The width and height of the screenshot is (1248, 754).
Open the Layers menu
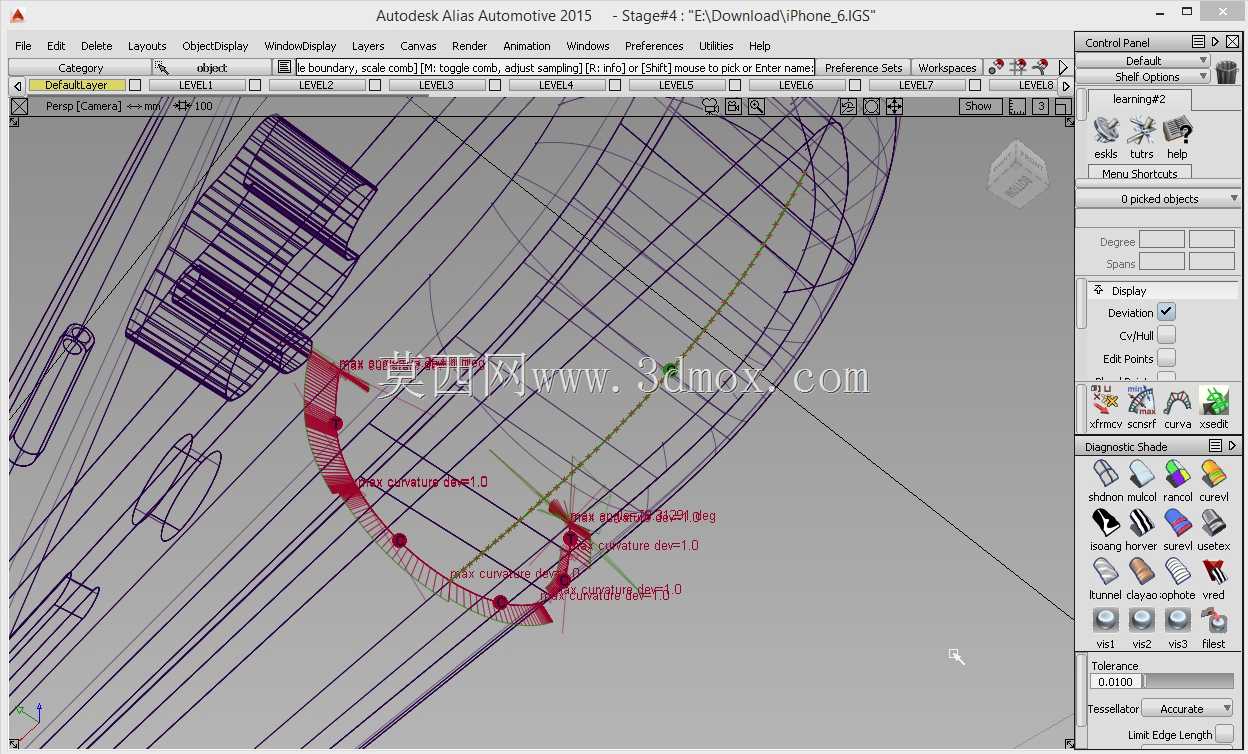tap(368, 46)
